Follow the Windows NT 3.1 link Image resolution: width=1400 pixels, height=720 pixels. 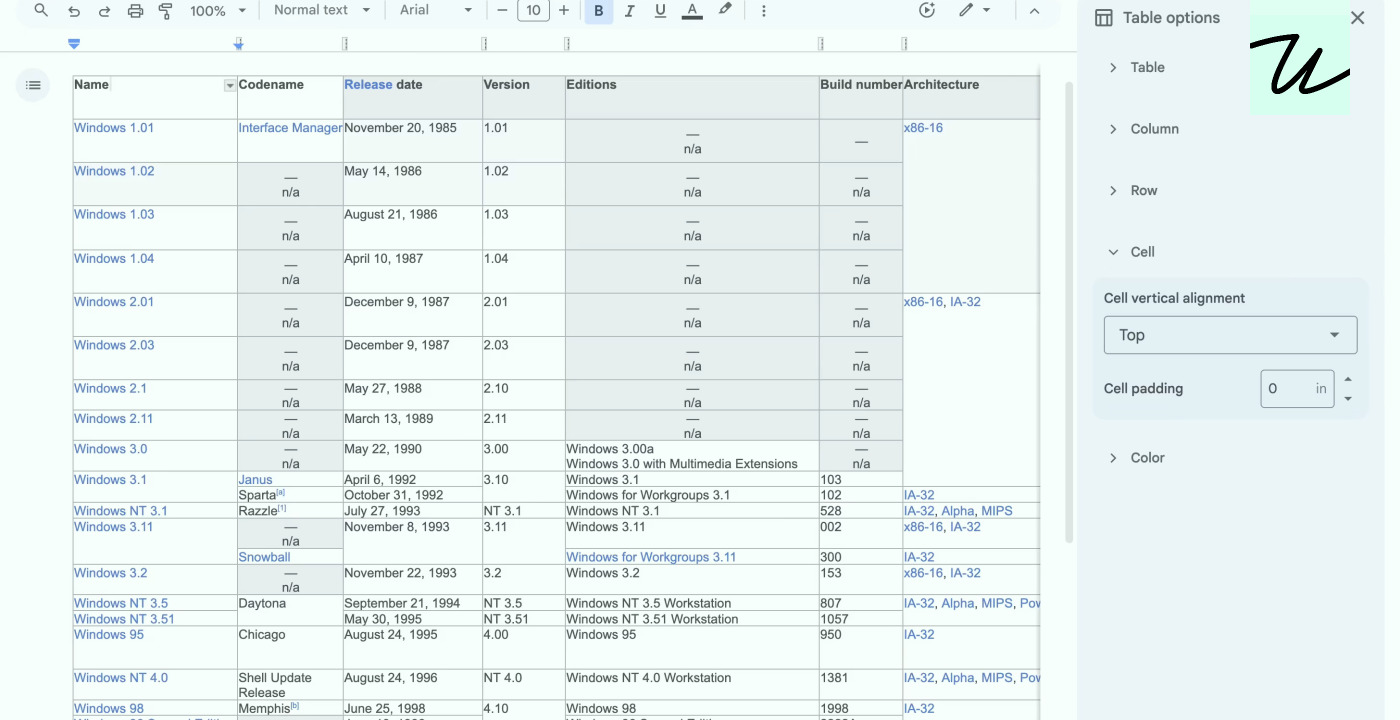pyautogui.click(x=121, y=511)
